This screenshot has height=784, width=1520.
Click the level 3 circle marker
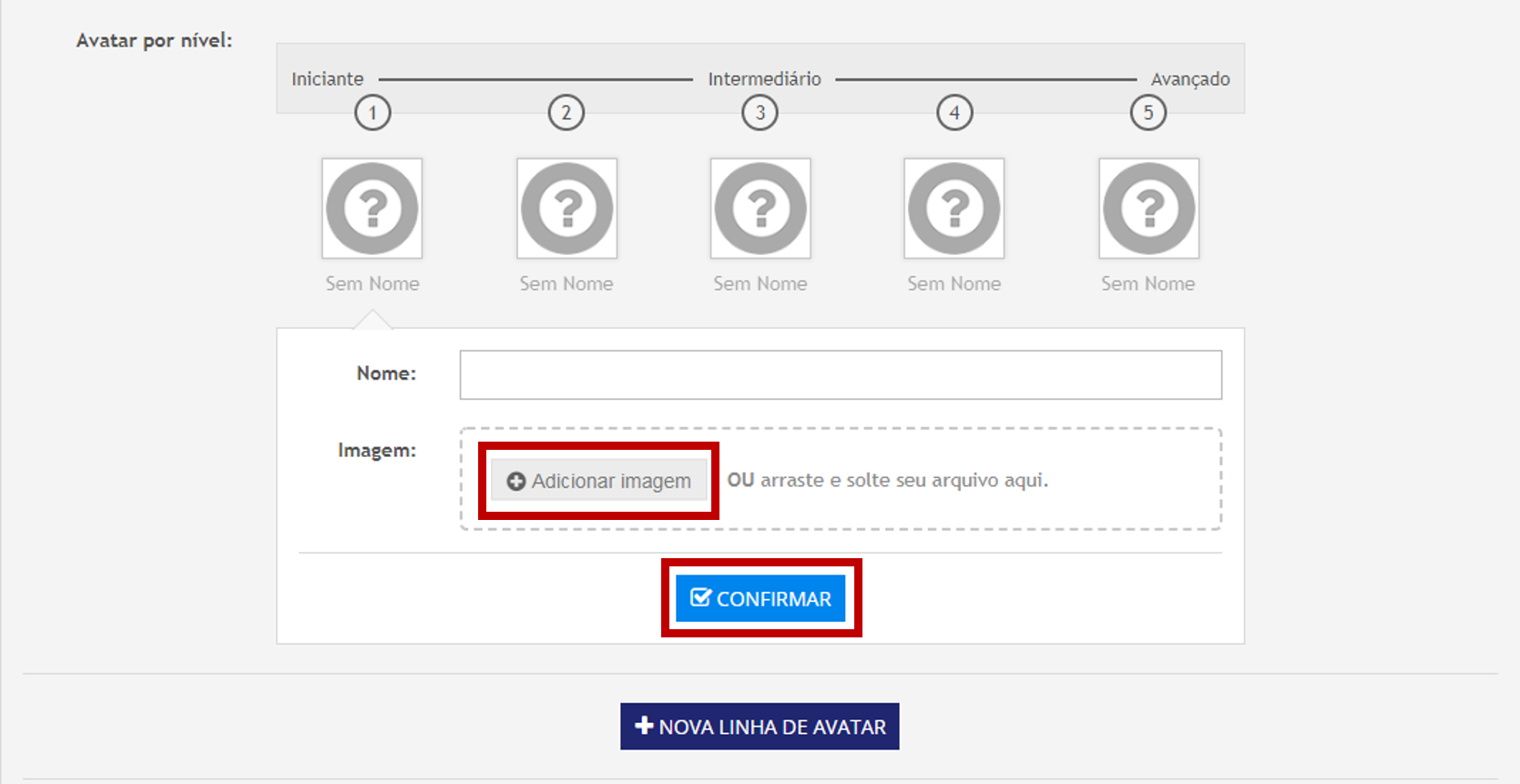coord(760,113)
